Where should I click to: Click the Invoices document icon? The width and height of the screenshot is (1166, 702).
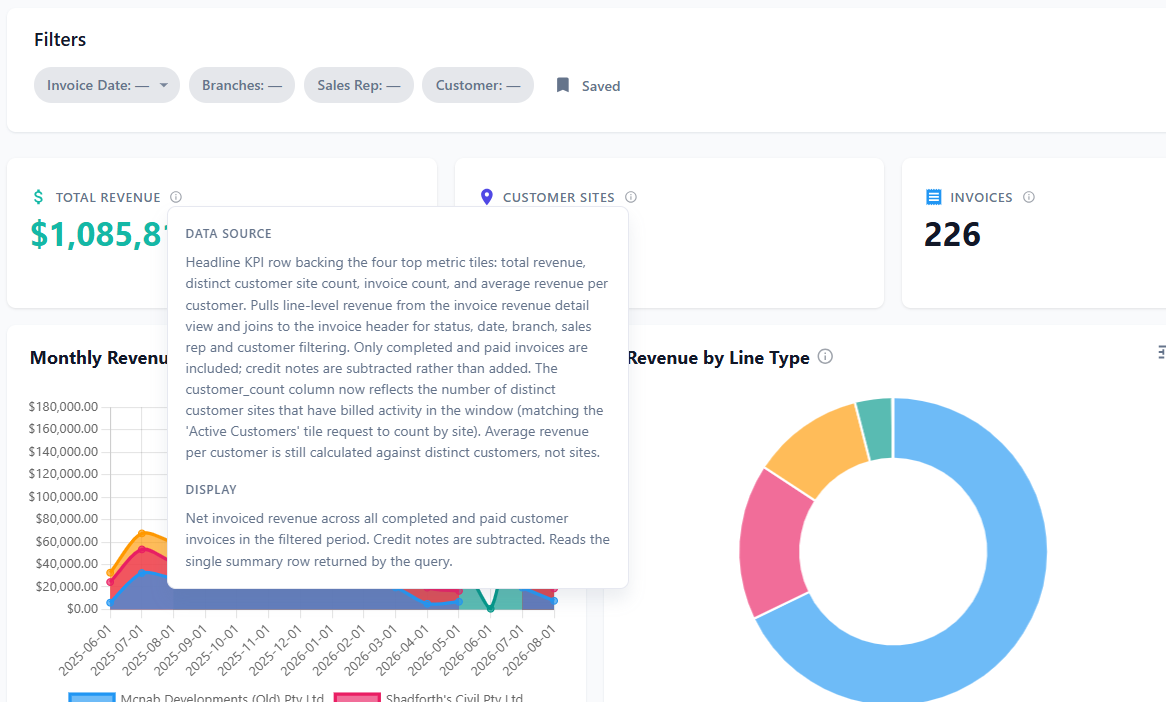pyautogui.click(x=933, y=197)
